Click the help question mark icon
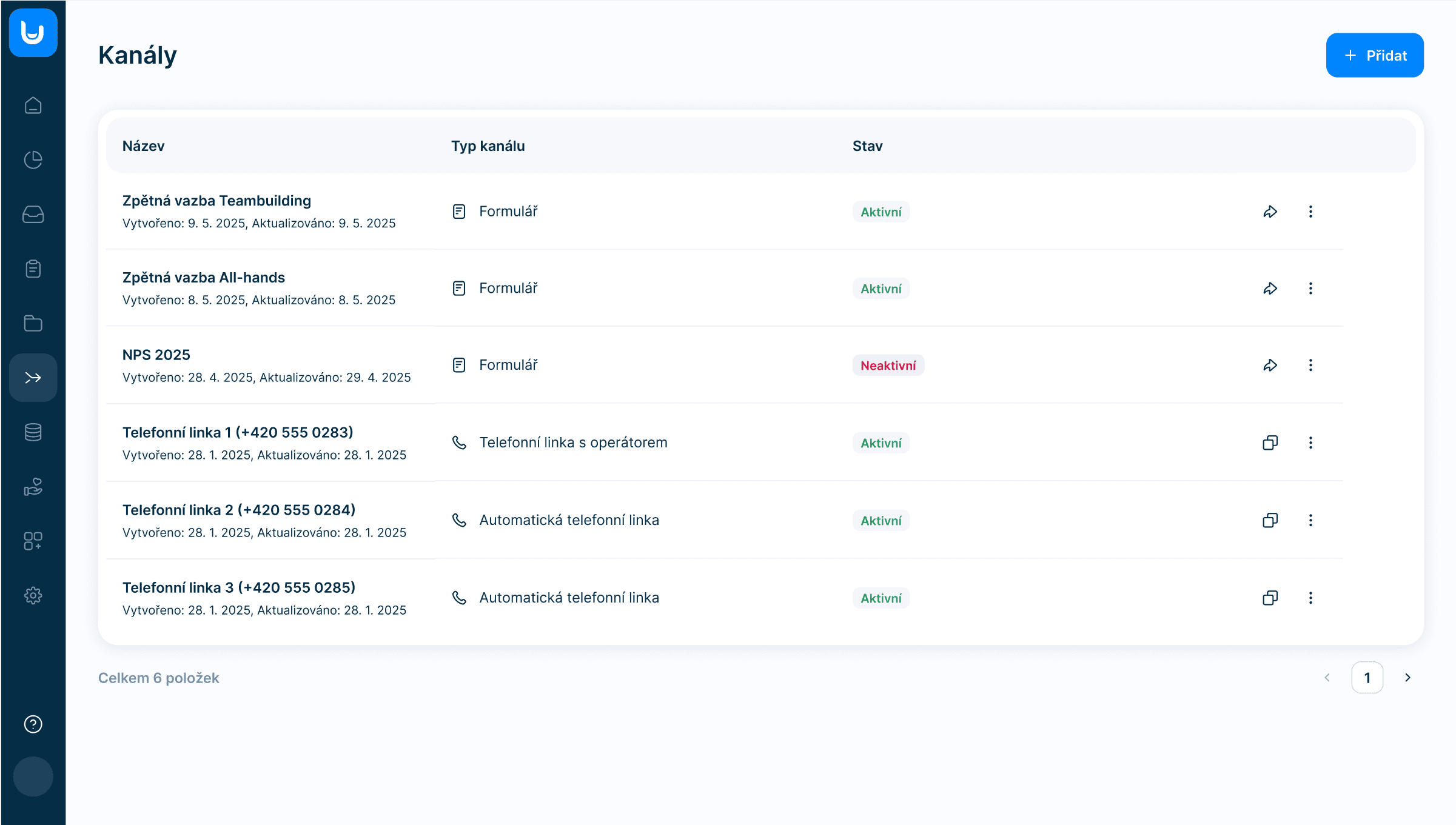Viewport: 1456px width, 825px height. point(33,724)
